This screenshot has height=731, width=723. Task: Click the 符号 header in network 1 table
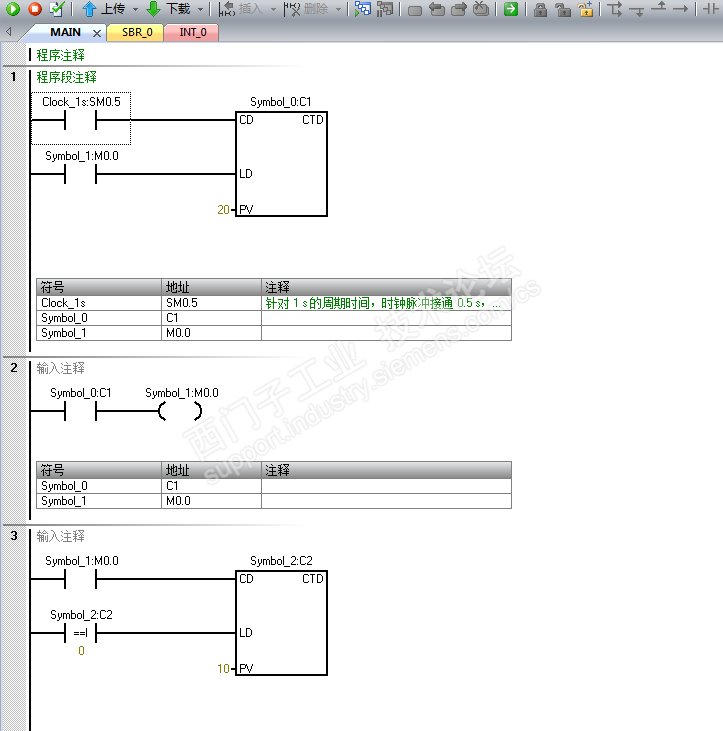point(99,287)
